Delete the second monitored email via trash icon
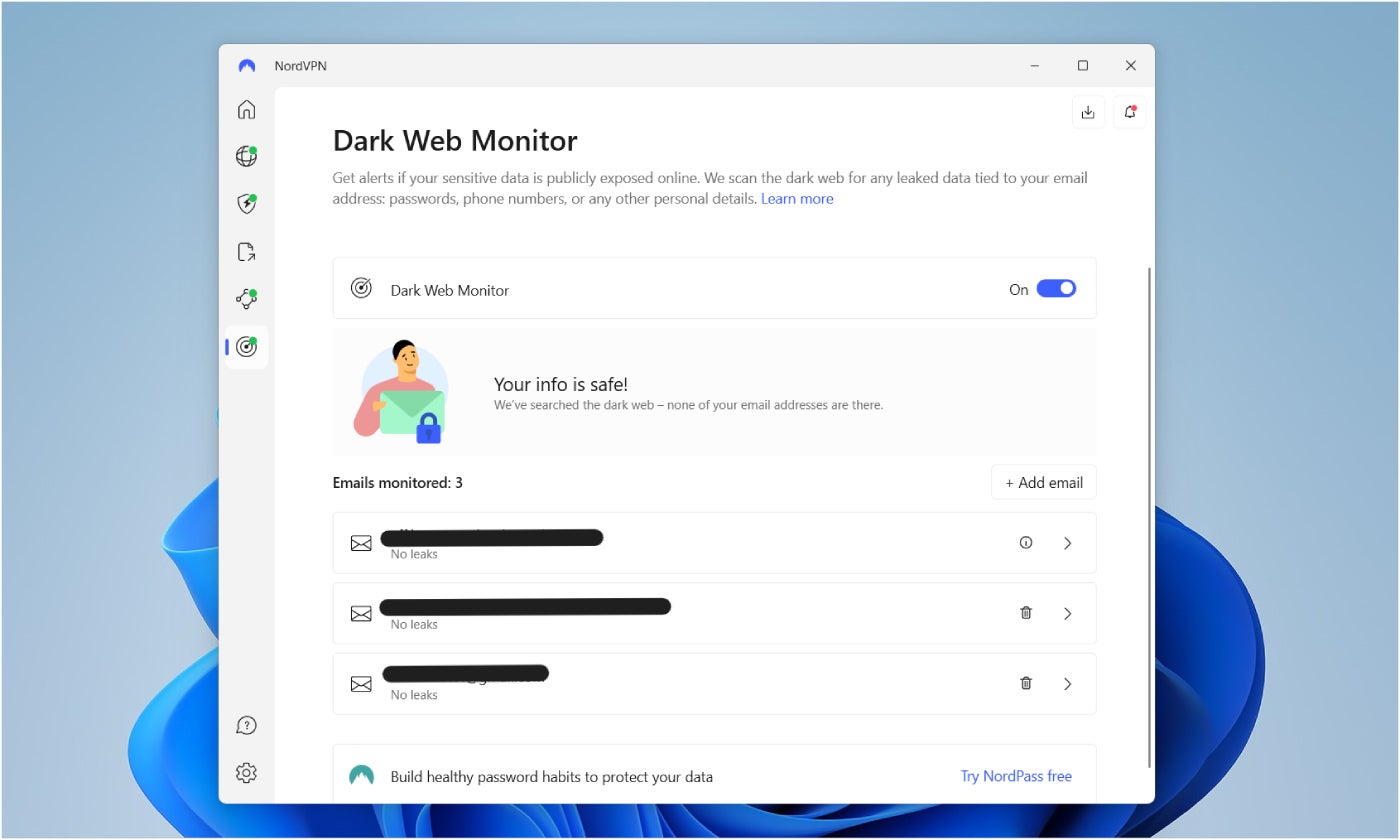This screenshot has height=840, width=1400. (x=1026, y=613)
